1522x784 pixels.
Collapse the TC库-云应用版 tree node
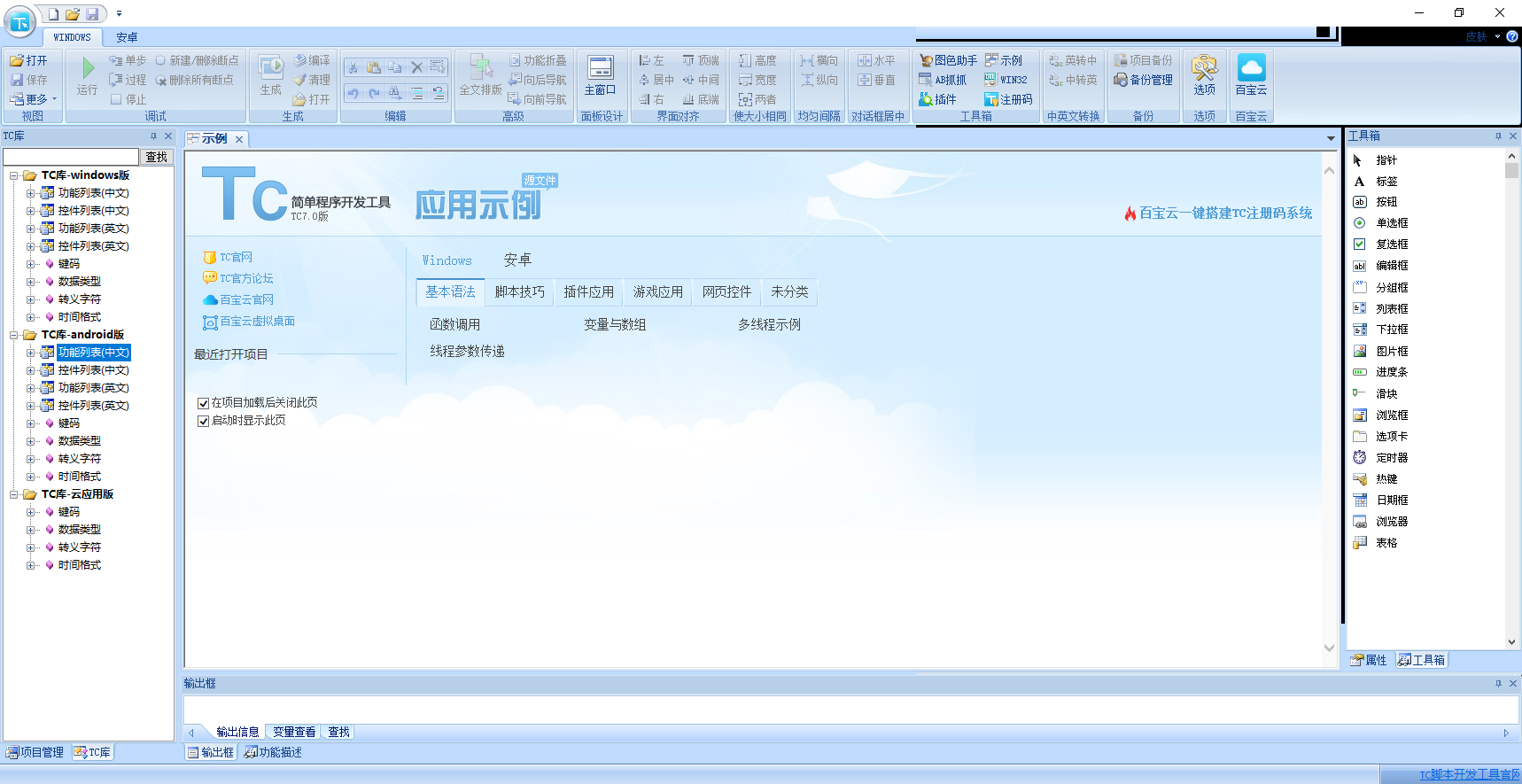pos(14,494)
